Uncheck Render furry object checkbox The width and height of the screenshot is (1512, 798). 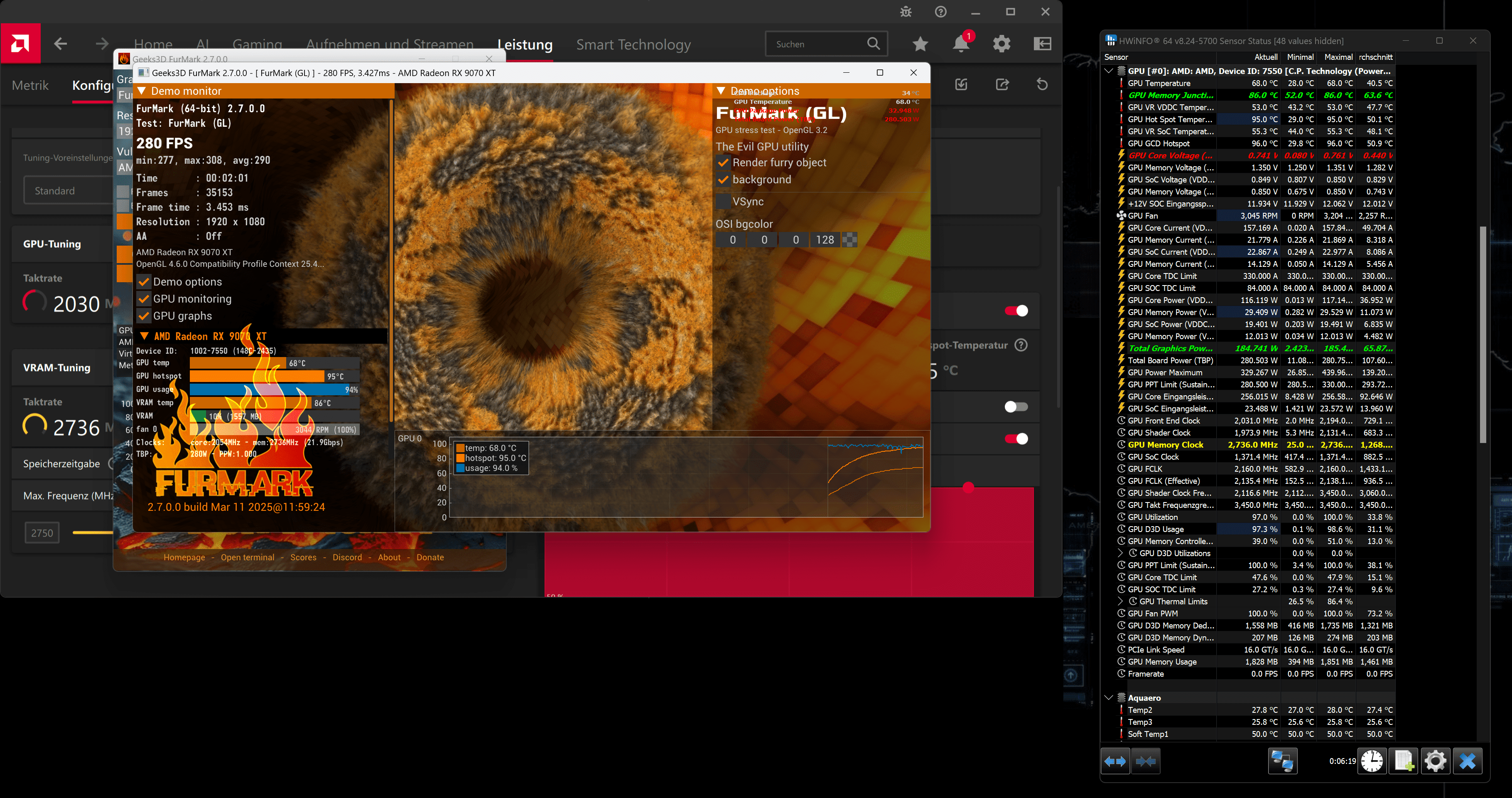tap(723, 163)
